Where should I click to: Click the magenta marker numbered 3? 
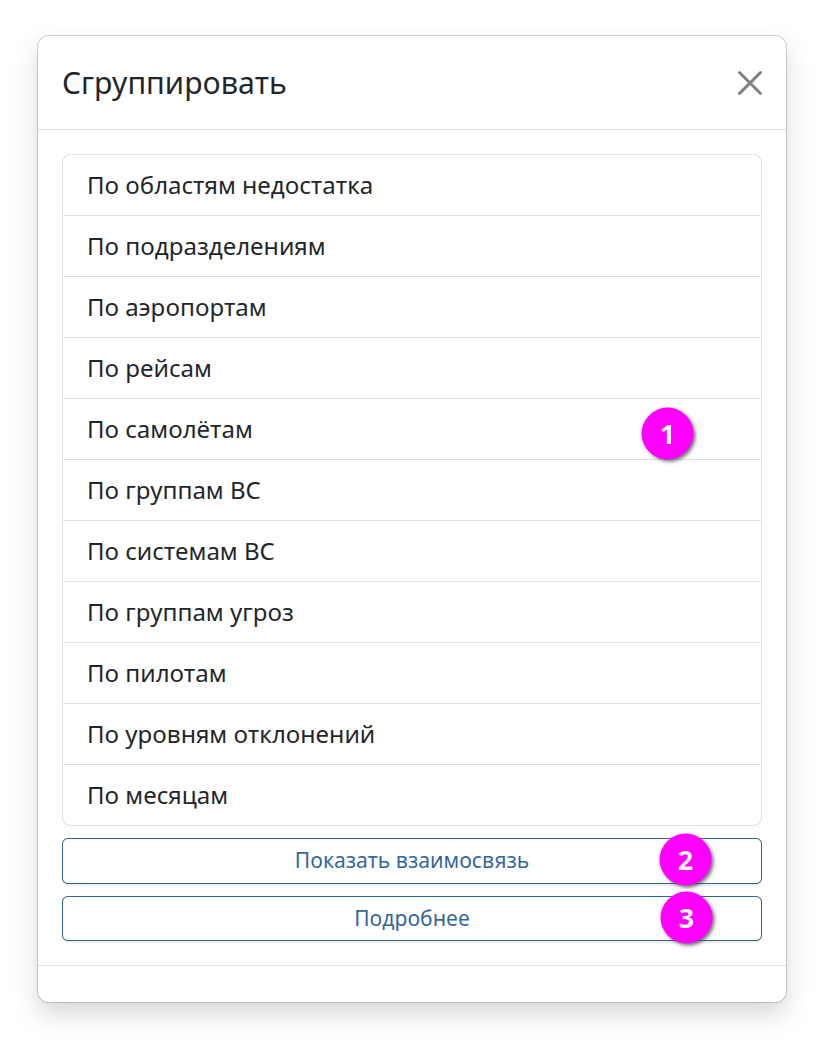pyautogui.click(x=686, y=919)
